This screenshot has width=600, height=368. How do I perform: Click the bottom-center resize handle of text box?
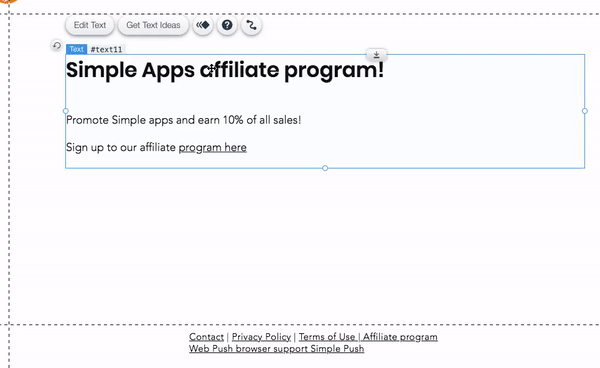(x=325, y=168)
